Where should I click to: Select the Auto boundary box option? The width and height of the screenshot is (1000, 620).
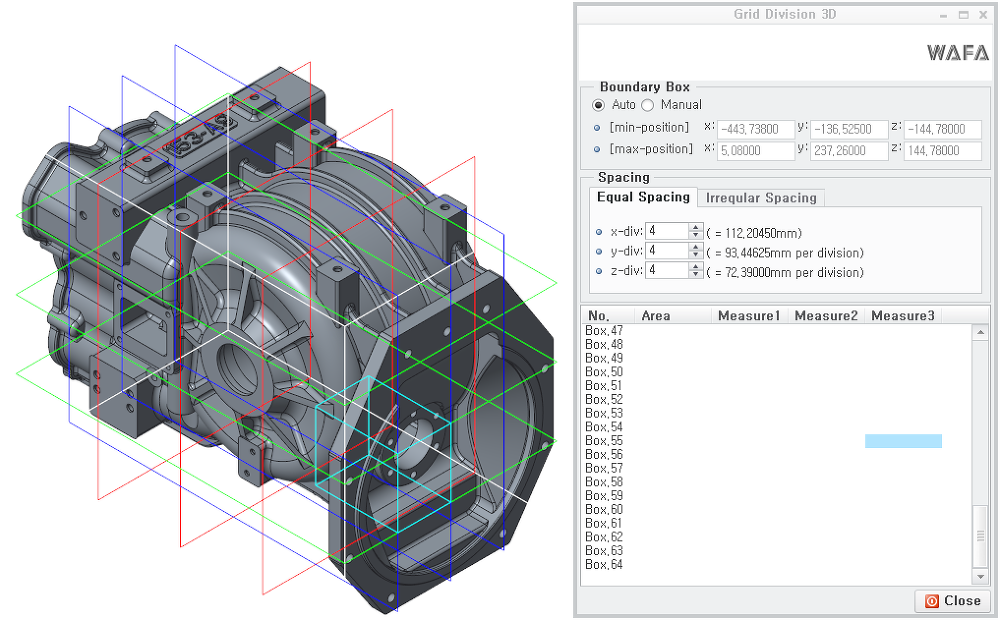(598, 105)
